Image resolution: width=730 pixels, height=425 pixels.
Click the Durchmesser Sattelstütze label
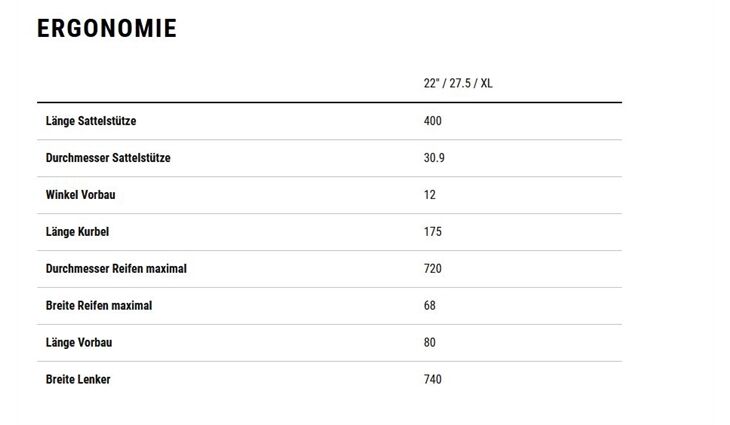(x=108, y=158)
